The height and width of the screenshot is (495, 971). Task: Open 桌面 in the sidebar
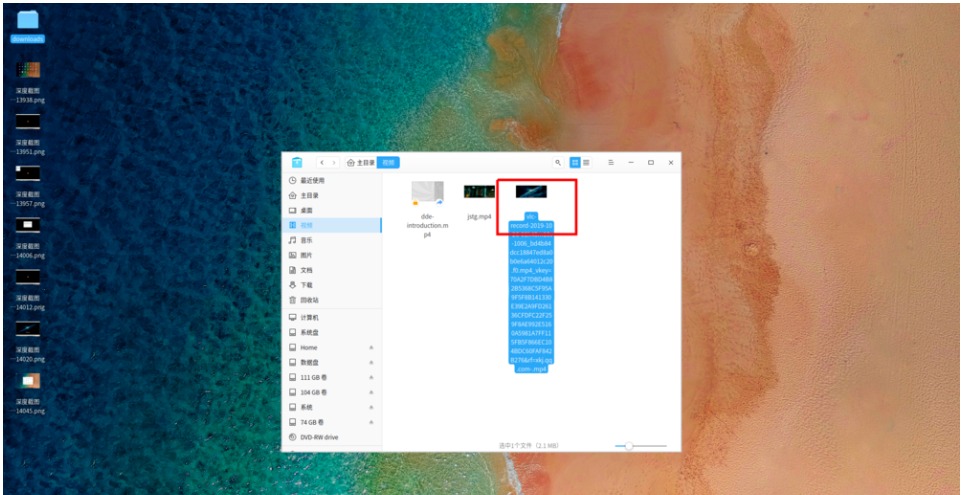click(332, 211)
